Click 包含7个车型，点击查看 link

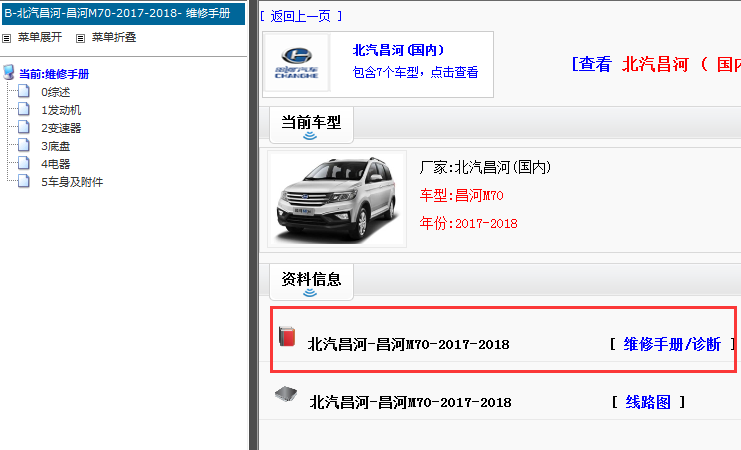(x=415, y=72)
